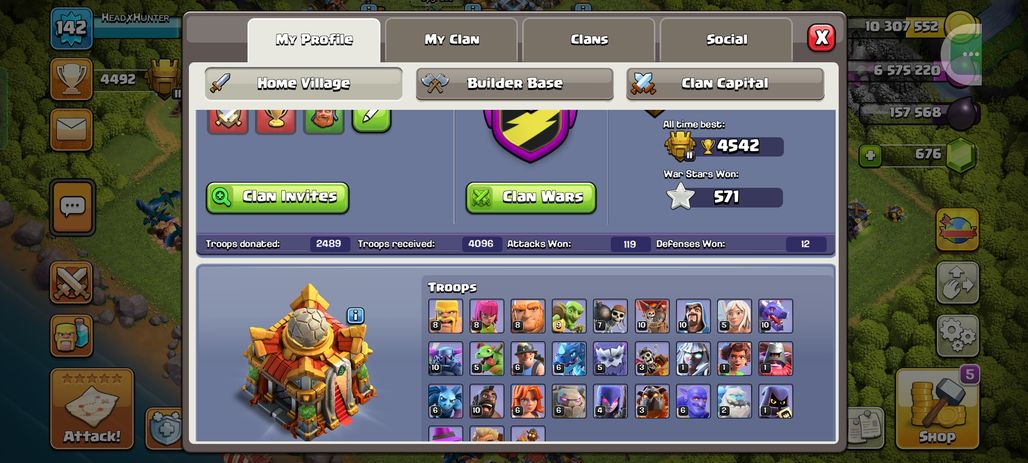Click the Clan Invites button

tap(278, 197)
